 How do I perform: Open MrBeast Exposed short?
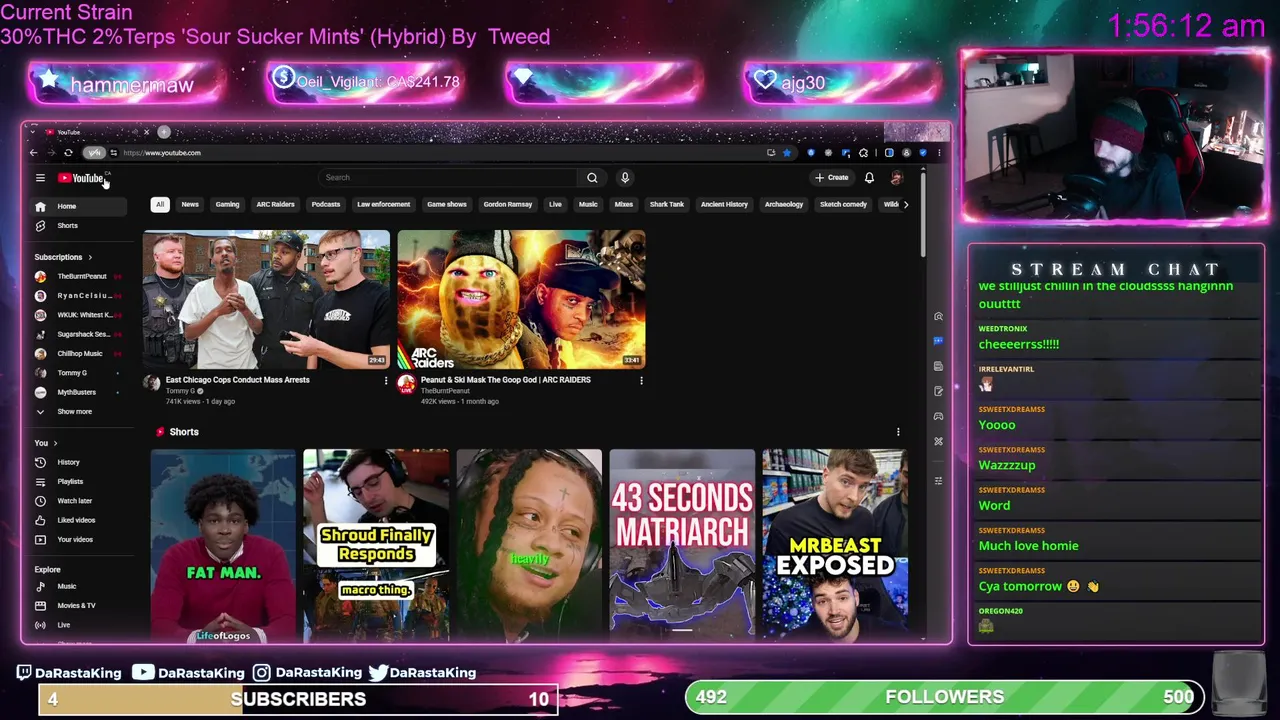click(x=835, y=545)
